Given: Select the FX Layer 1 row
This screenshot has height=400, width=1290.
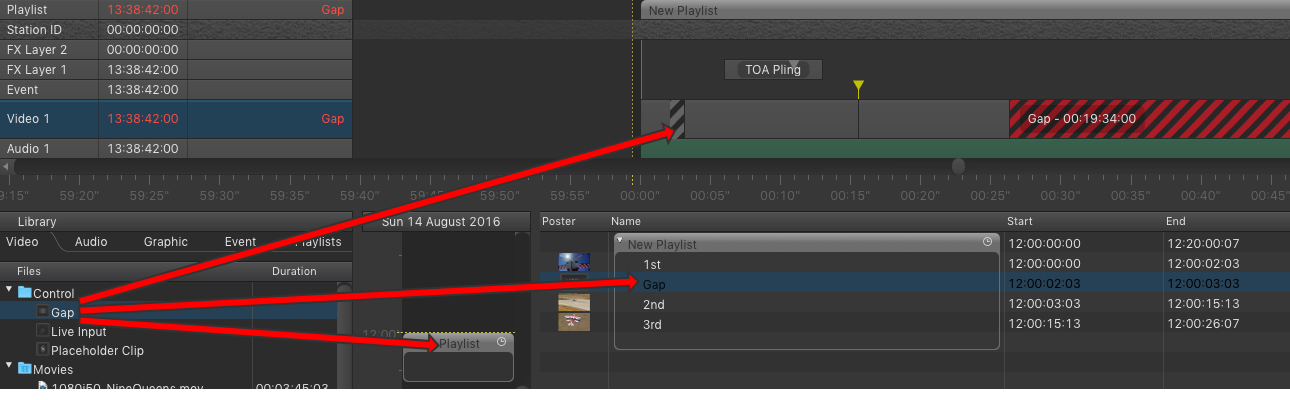Looking at the screenshot, I should 176,70.
